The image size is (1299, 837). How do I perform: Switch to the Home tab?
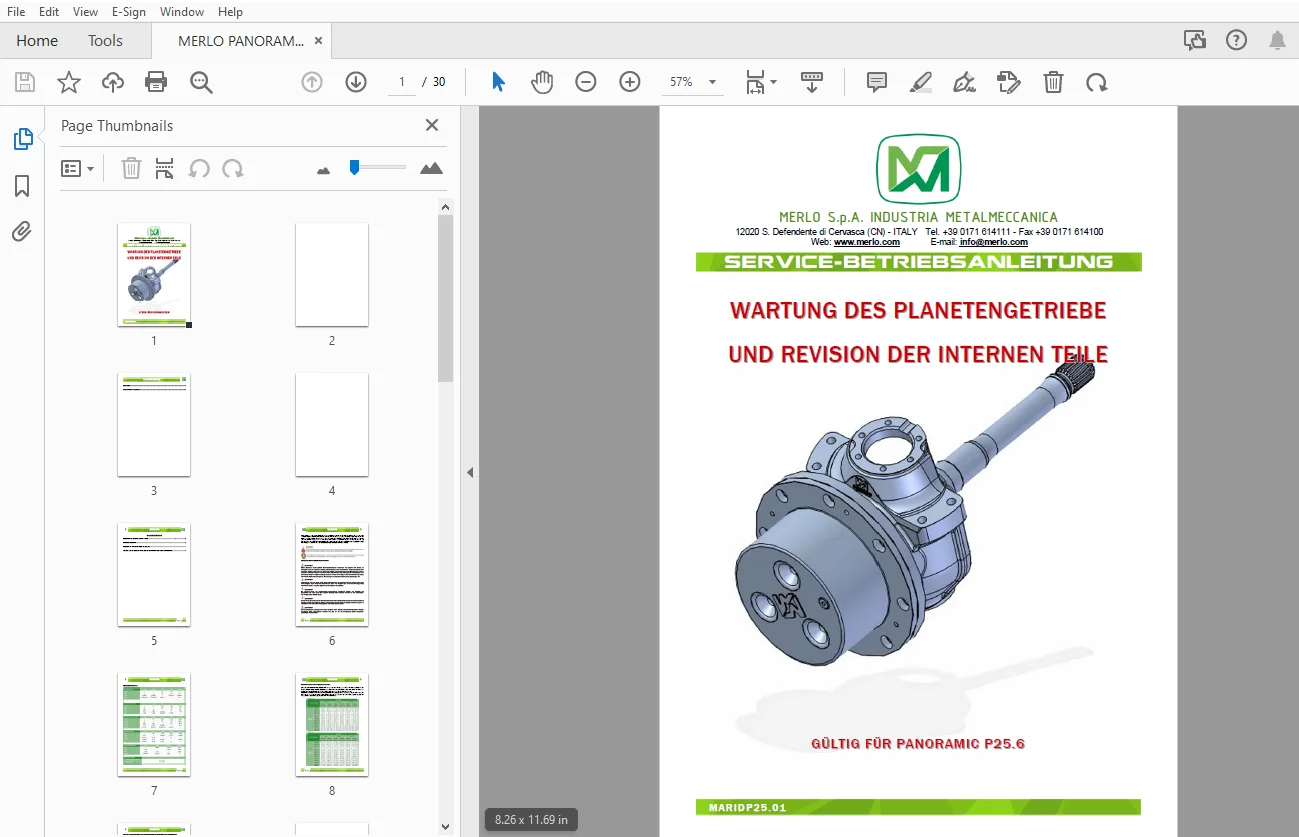click(x=37, y=41)
